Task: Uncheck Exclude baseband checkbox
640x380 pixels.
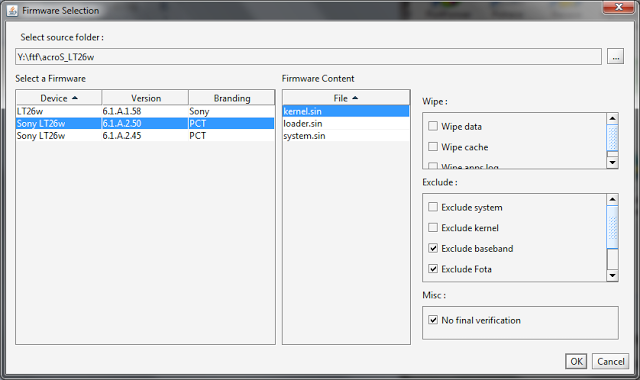Action: click(x=433, y=248)
